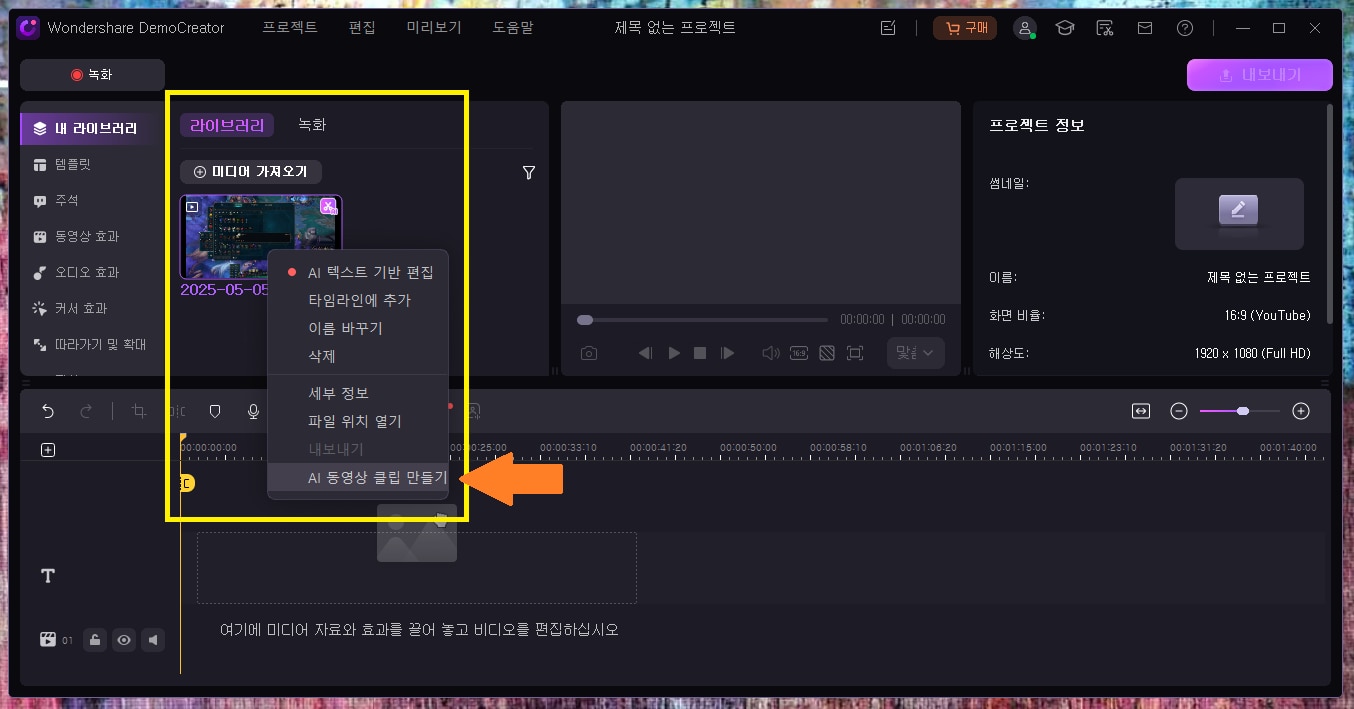Image resolution: width=1354 pixels, height=709 pixels.
Task: Open the preview zoom fit dropdown
Action: (915, 353)
